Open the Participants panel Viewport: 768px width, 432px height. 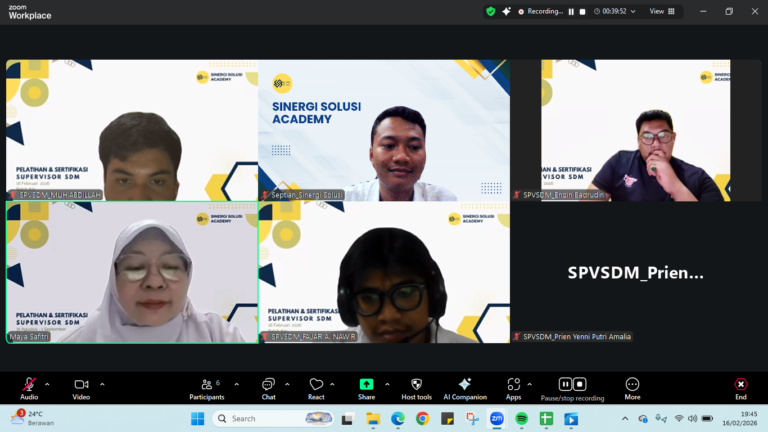205,385
